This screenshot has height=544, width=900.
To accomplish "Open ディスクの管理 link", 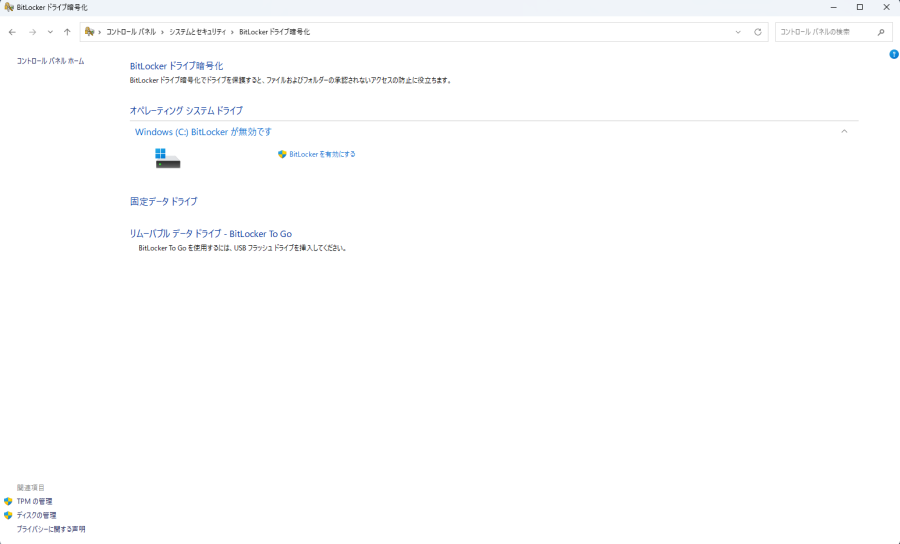I will pyautogui.click(x=36, y=515).
